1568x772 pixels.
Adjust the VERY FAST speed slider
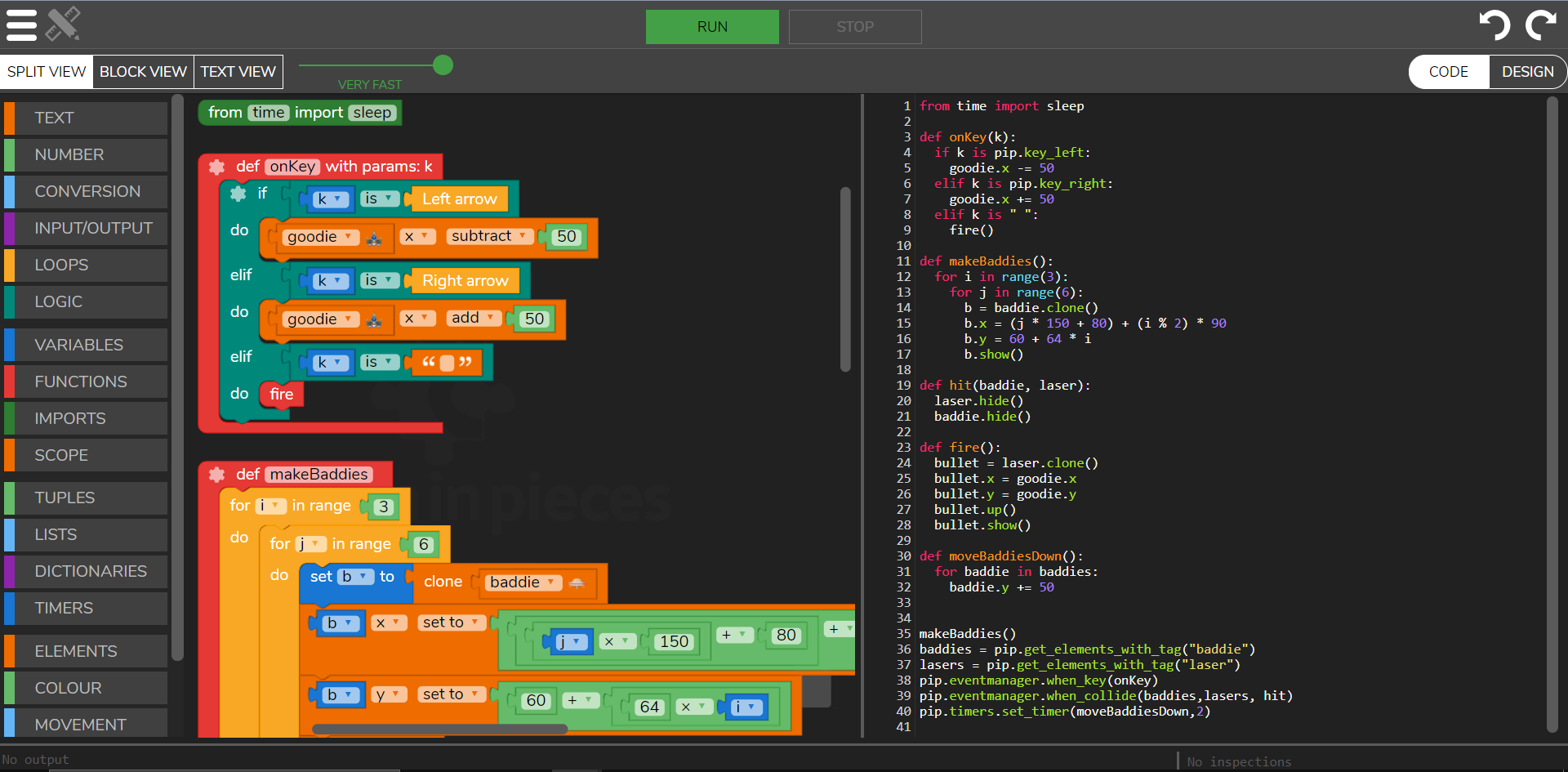[442, 65]
